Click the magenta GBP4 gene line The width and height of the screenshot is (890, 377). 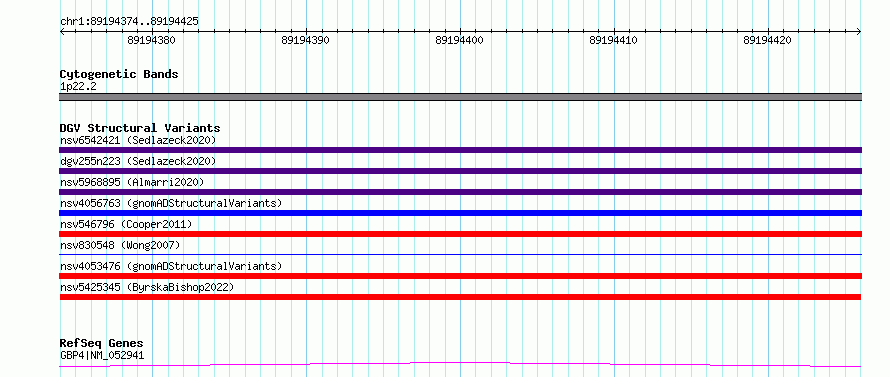point(460,364)
